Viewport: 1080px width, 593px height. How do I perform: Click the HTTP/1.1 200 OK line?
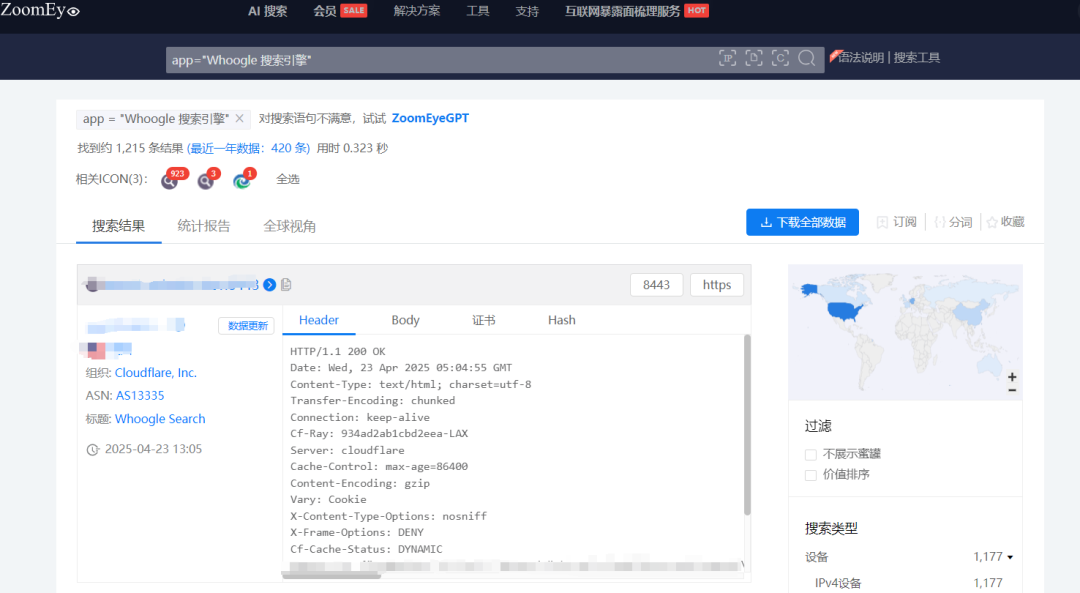pyautogui.click(x=338, y=351)
